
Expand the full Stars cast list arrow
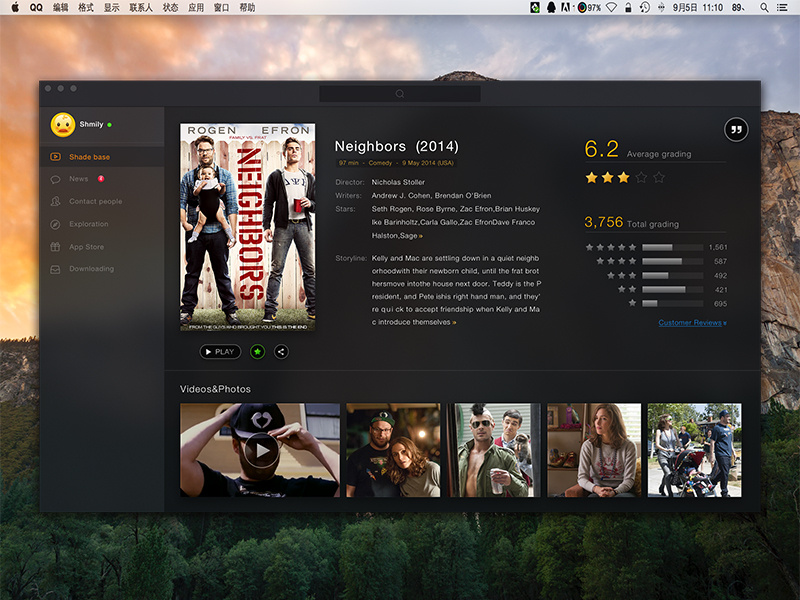point(420,236)
